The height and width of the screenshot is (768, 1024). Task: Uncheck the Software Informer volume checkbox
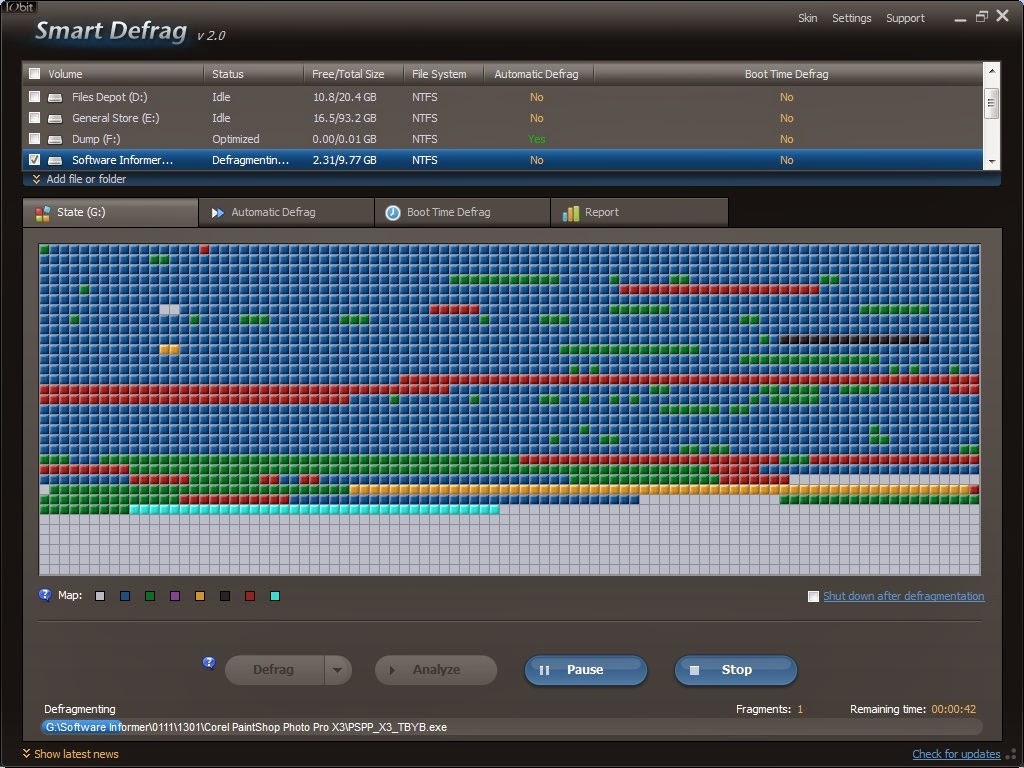[35, 159]
